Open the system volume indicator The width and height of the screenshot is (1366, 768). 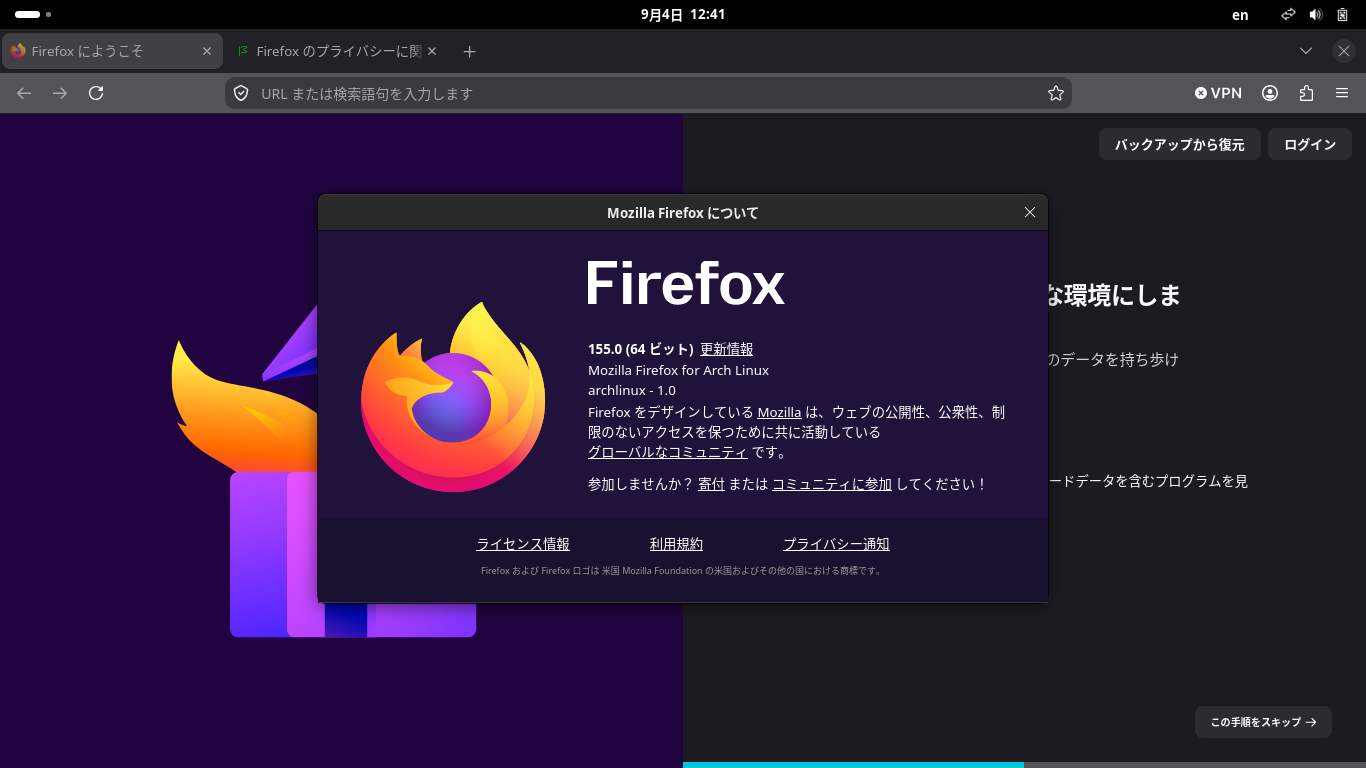[1316, 15]
